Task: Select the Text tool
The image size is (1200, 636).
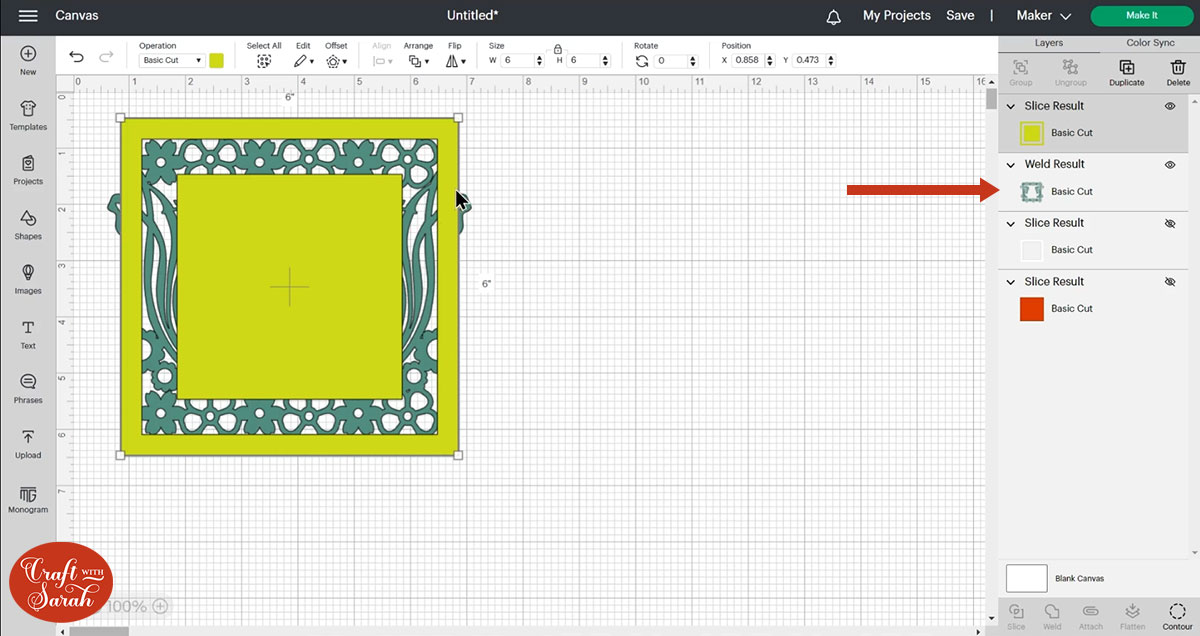Action: coord(28,333)
